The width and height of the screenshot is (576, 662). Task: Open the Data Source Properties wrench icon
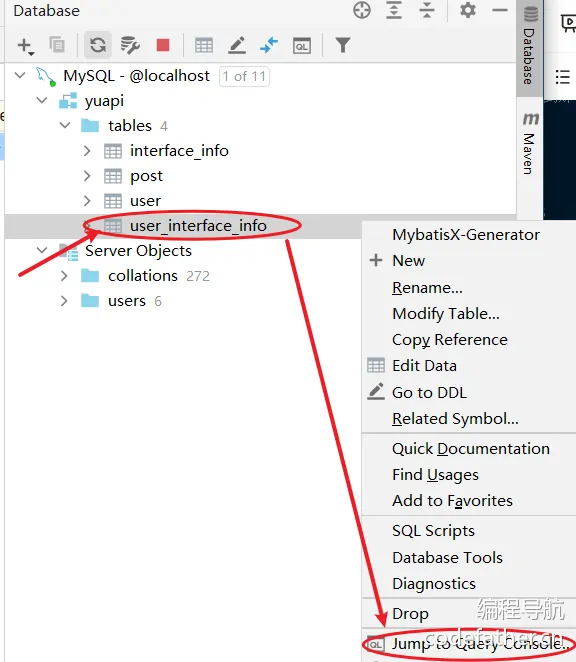click(130, 45)
